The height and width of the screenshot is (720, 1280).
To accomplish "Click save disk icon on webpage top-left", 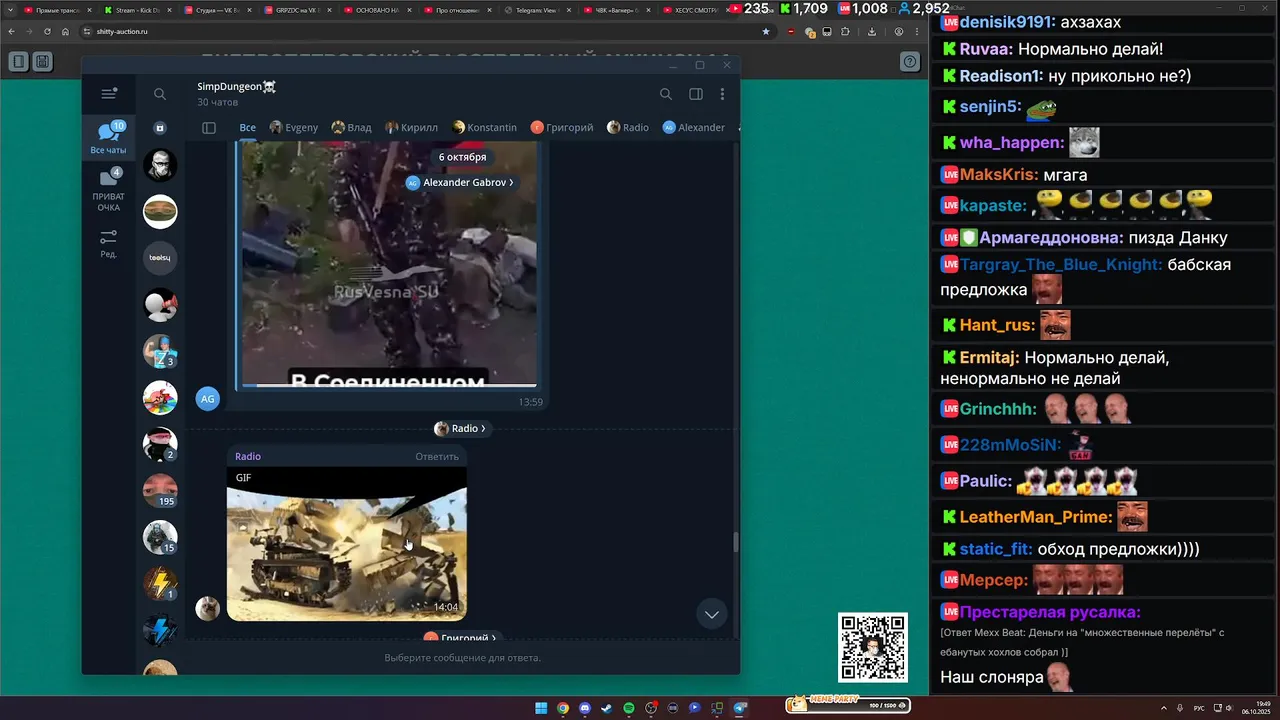I will (x=43, y=62).
